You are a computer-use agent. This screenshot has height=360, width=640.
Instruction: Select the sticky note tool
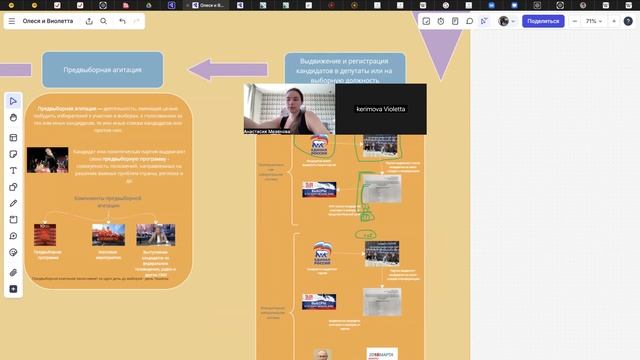click(13, 154)
